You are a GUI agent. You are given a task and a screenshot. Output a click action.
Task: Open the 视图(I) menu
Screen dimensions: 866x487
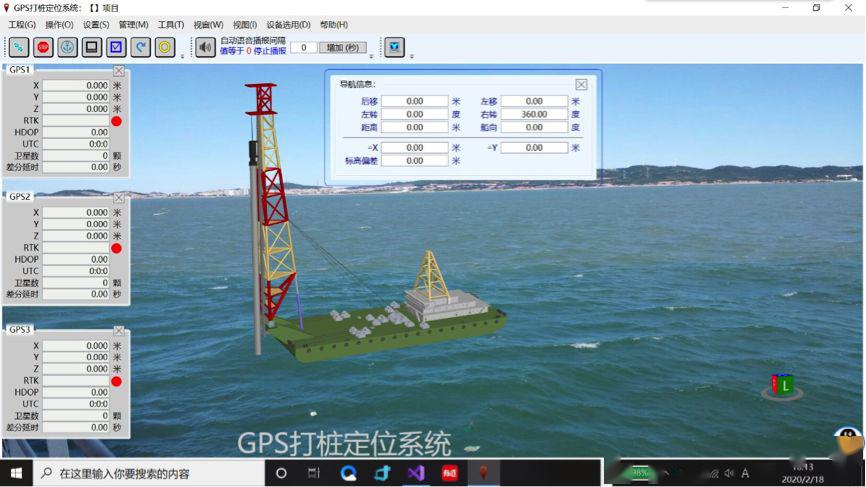coord(245,25)
